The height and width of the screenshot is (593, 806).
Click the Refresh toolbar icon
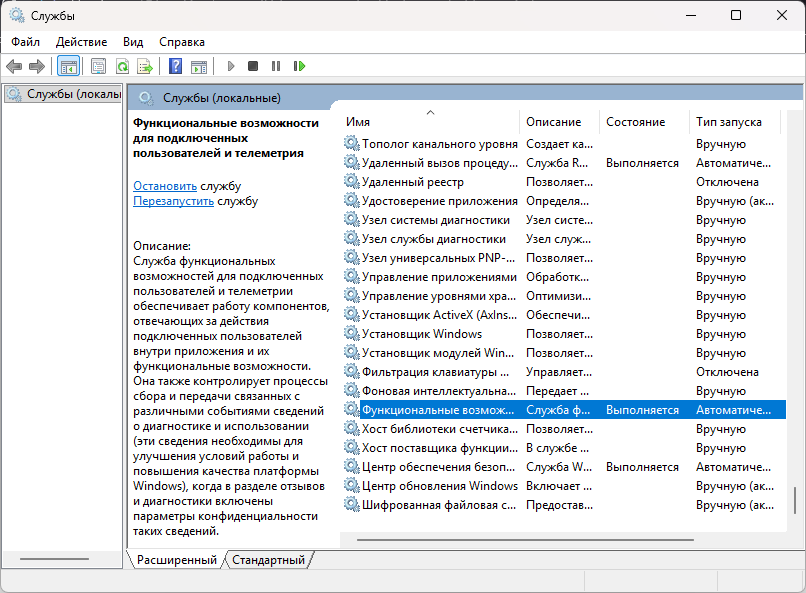[x=122, y=66]
